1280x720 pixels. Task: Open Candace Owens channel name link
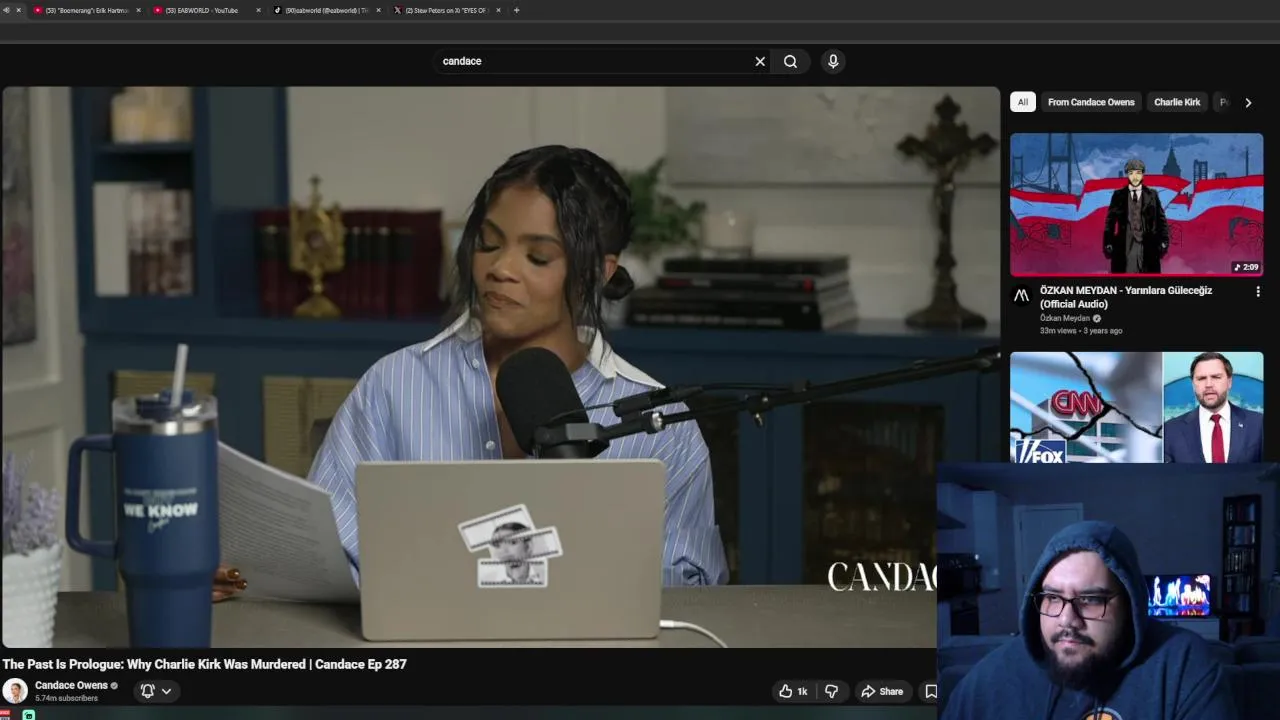[x=71, y=685]
